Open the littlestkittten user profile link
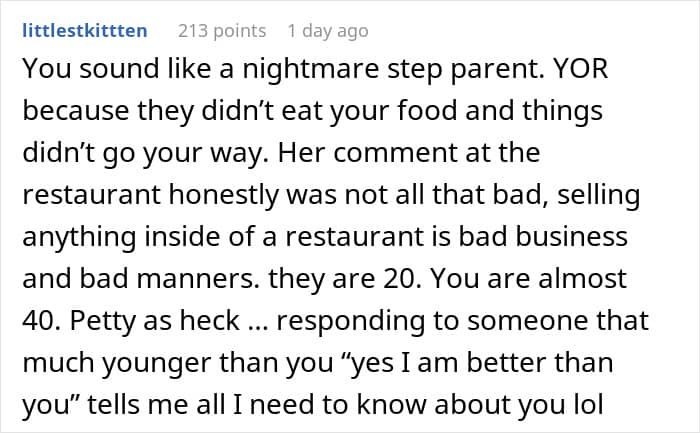 (x=84, y=30)
